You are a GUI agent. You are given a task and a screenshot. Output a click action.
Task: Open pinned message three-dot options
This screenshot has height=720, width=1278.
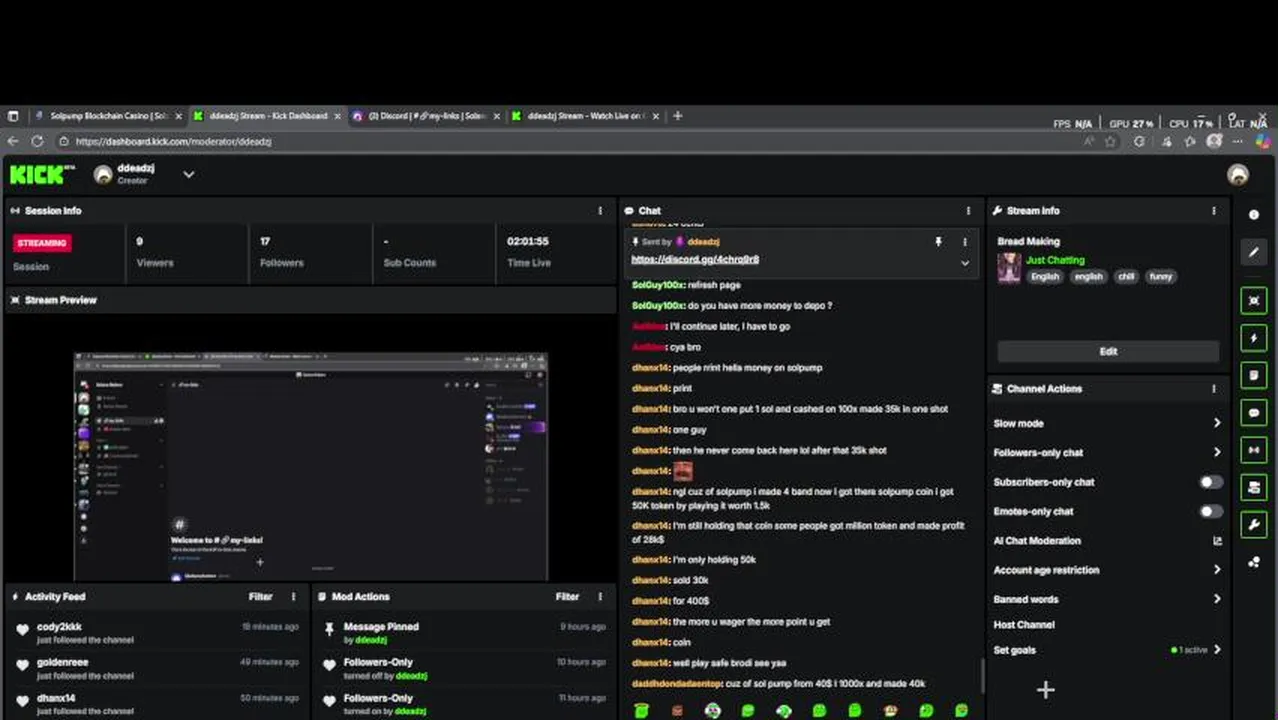pyautogui.click(x=965, y=242)
